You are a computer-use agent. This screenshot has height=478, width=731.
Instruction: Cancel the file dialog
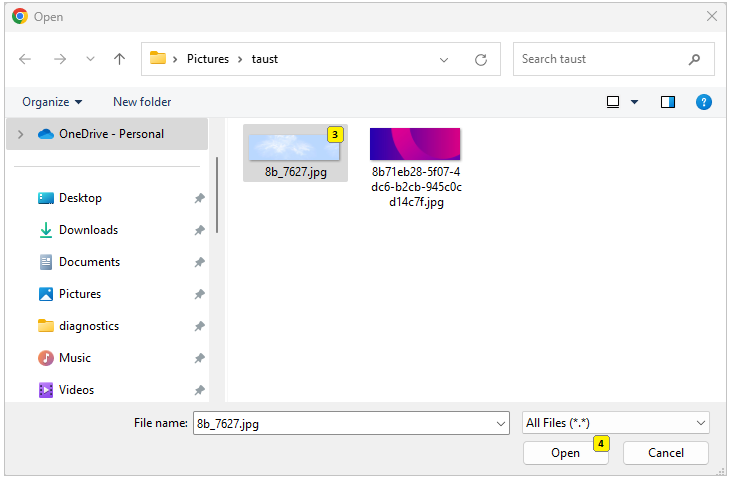(x=665, y=453)
